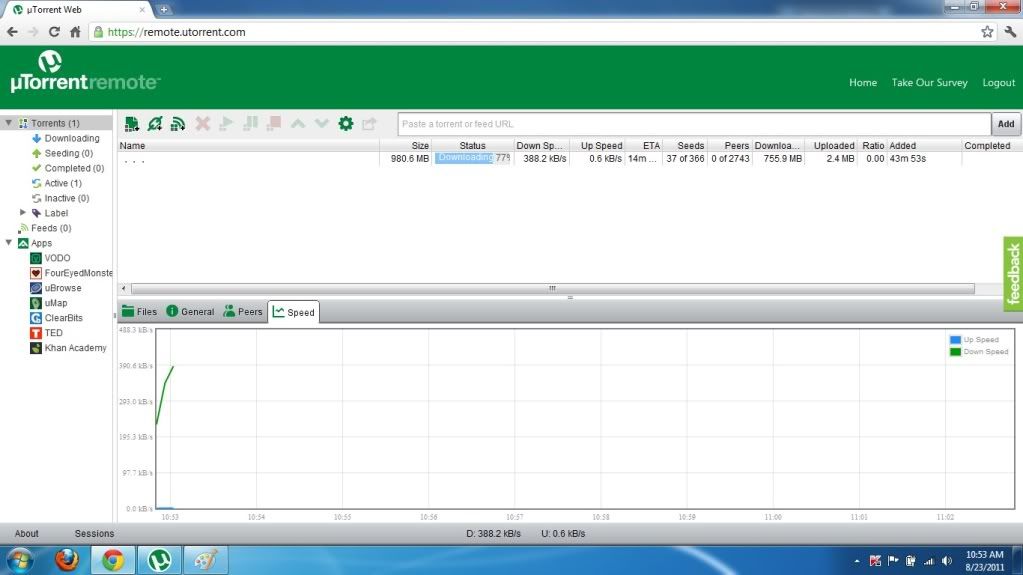Click the Add button next to URL field

click(1006, 124)
